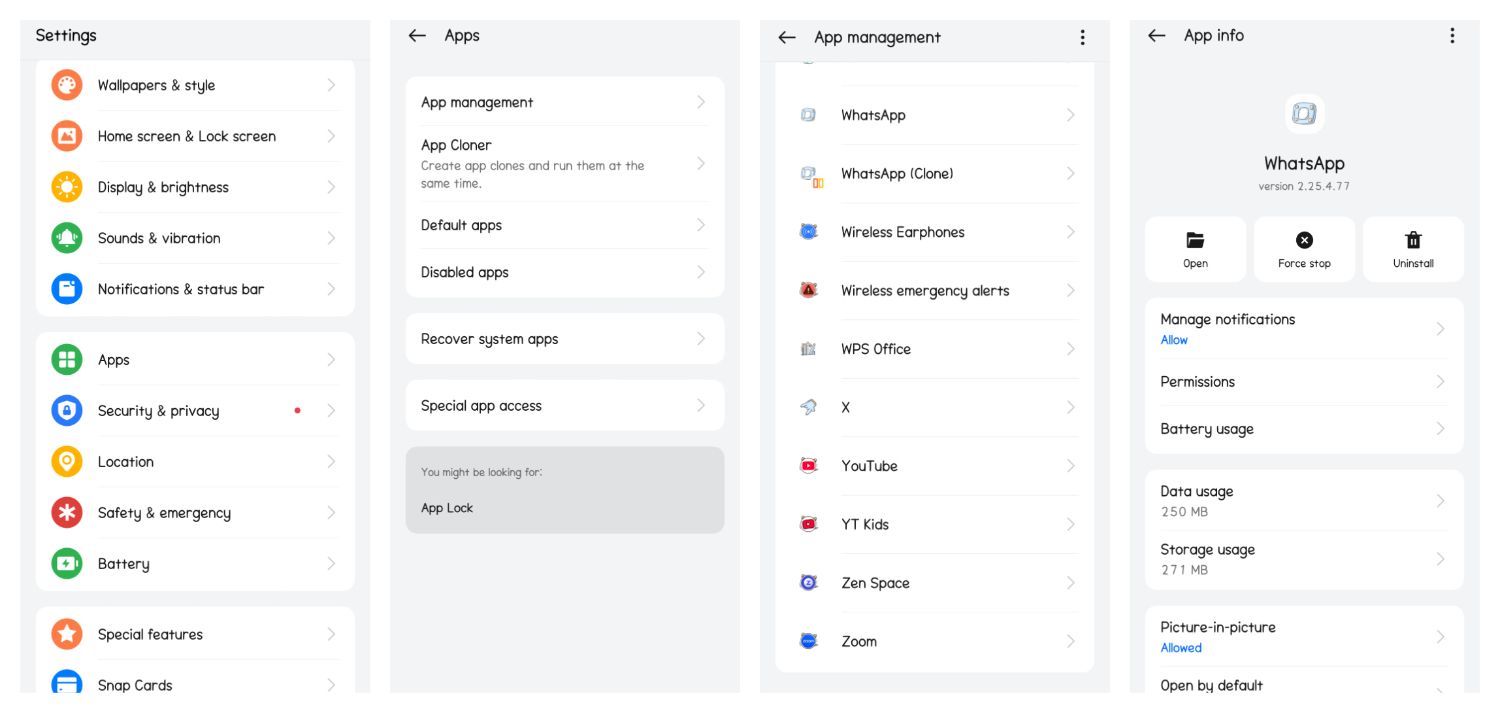Open the Special app access row chevron

pos(701,406)
